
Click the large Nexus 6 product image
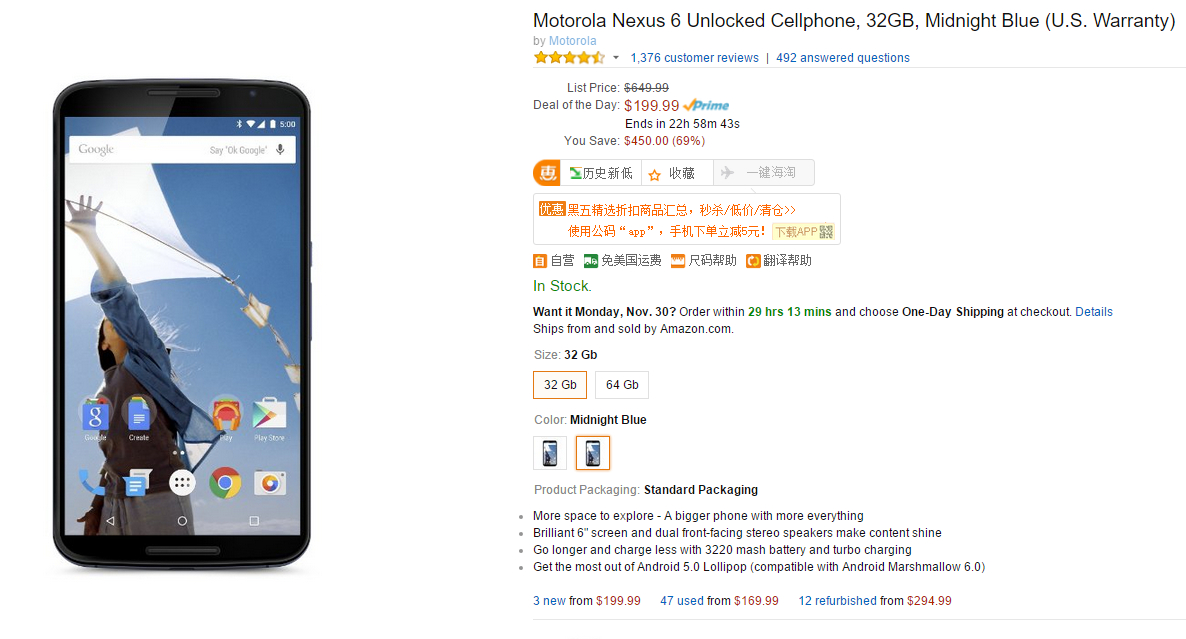pyautogui.click(x=182, y=326)
